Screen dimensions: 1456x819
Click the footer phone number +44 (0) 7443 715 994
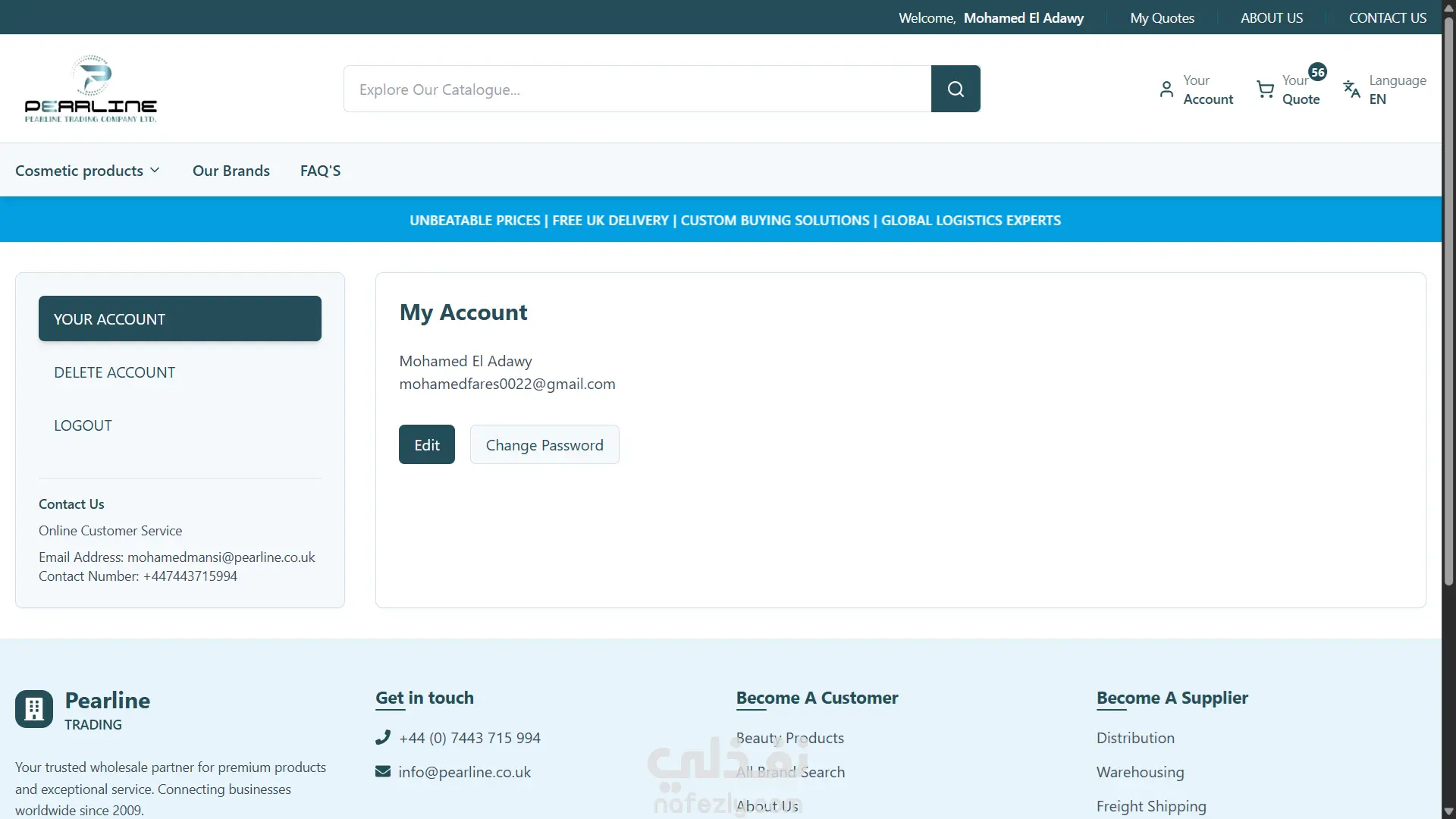[x=469, y=738]
